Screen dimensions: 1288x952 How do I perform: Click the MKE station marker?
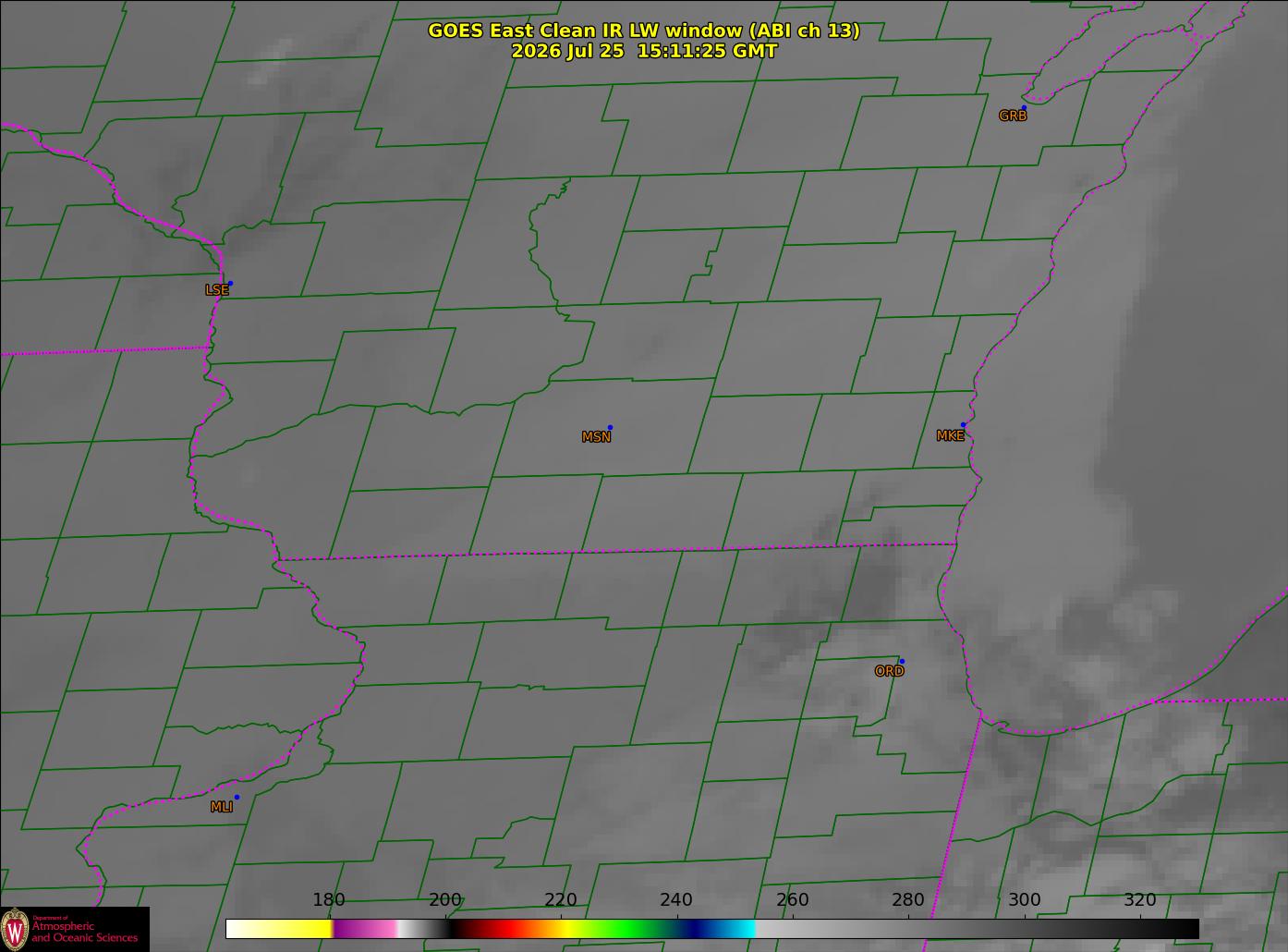(x=963, y=425)
